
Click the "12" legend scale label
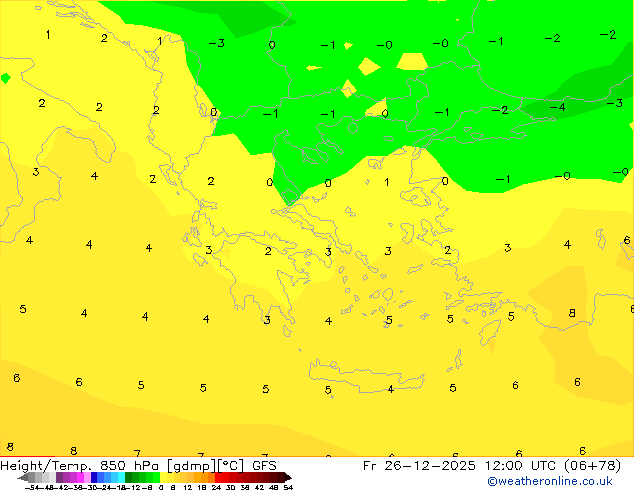[x=188, y=487]
